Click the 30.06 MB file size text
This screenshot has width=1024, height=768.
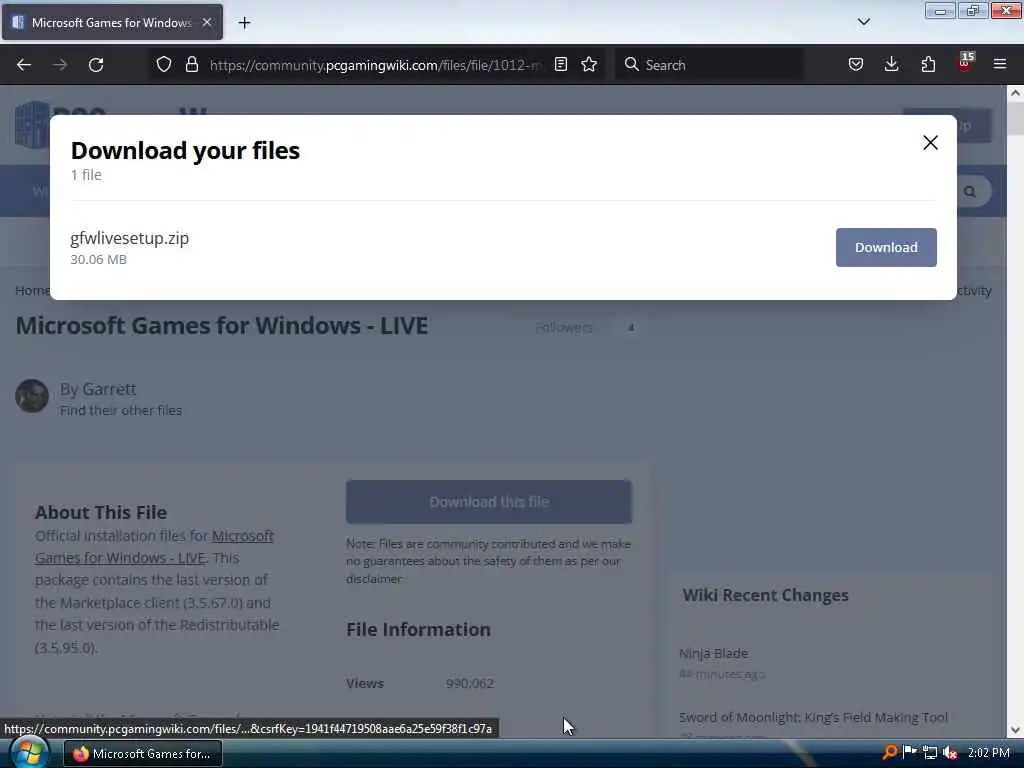point(99,259)
